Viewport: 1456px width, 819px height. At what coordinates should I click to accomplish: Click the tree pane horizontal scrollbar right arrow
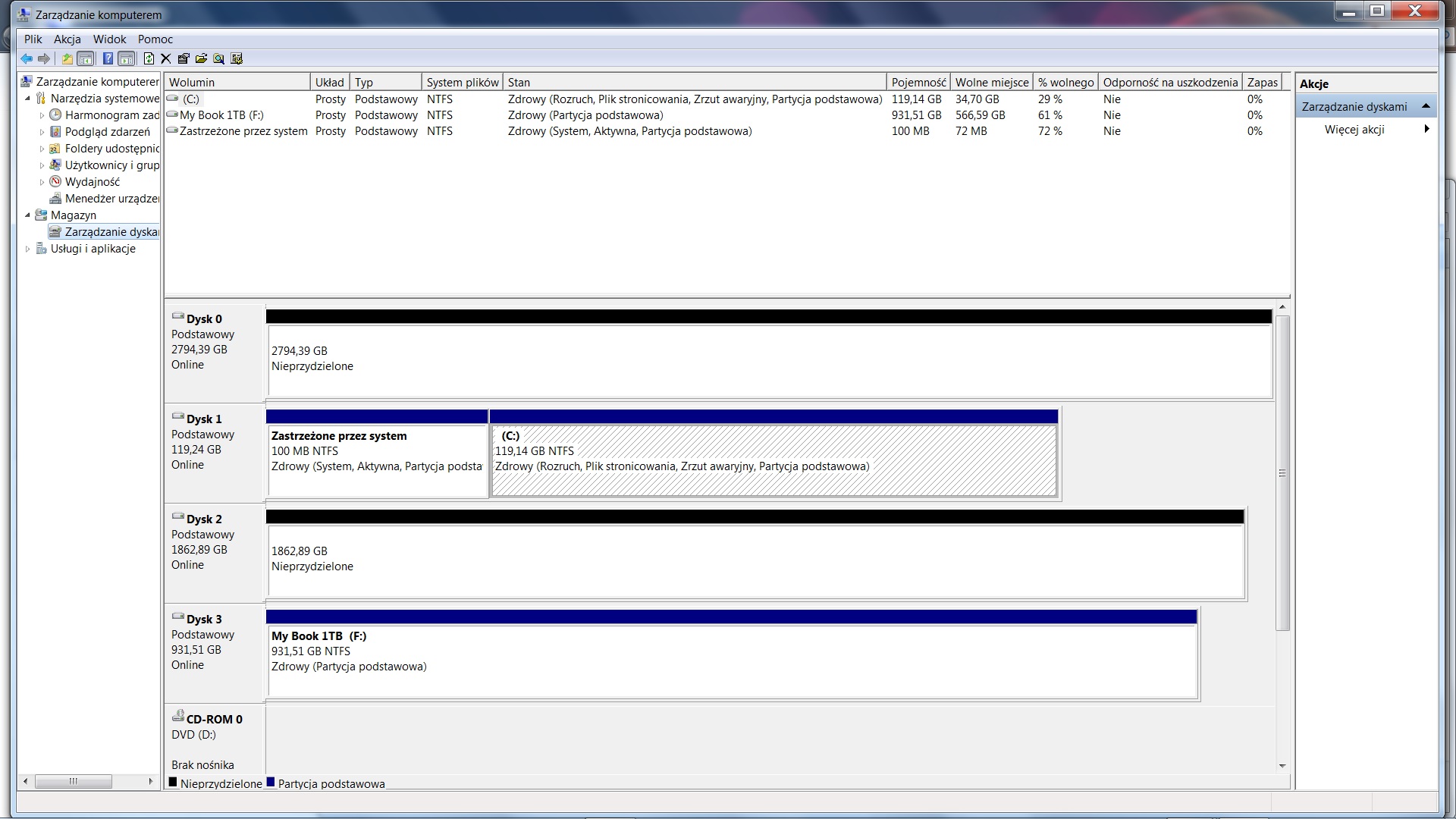(150, 781)
